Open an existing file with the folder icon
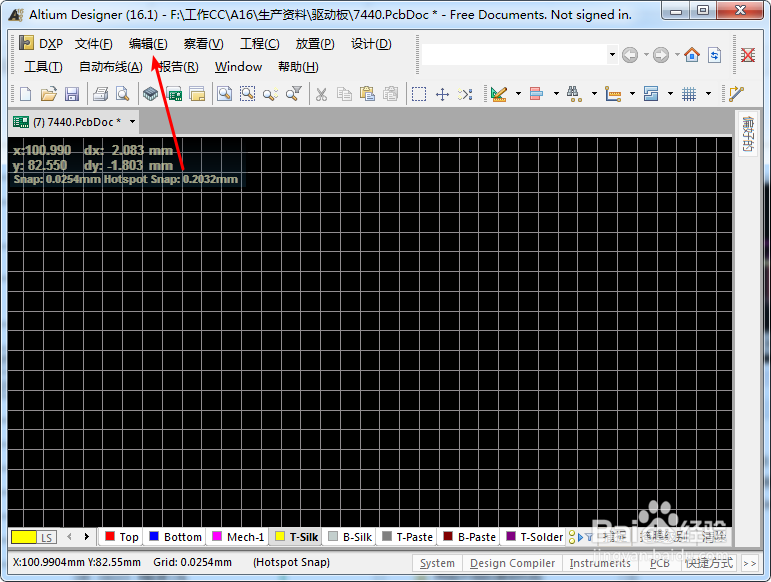This screenshot has height=582, width=771. click(48, 94)
